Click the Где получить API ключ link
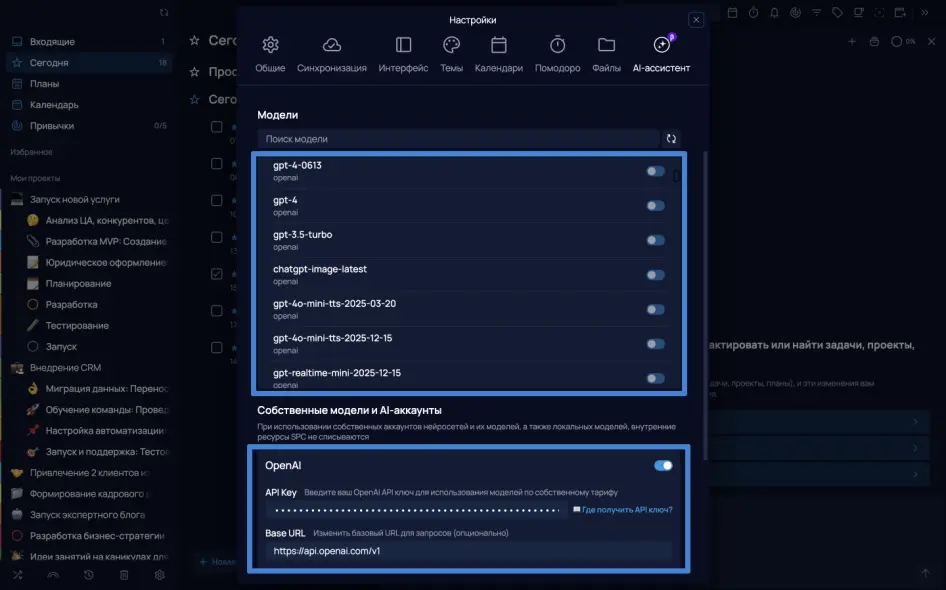The image size is (946, 590). 627,510
